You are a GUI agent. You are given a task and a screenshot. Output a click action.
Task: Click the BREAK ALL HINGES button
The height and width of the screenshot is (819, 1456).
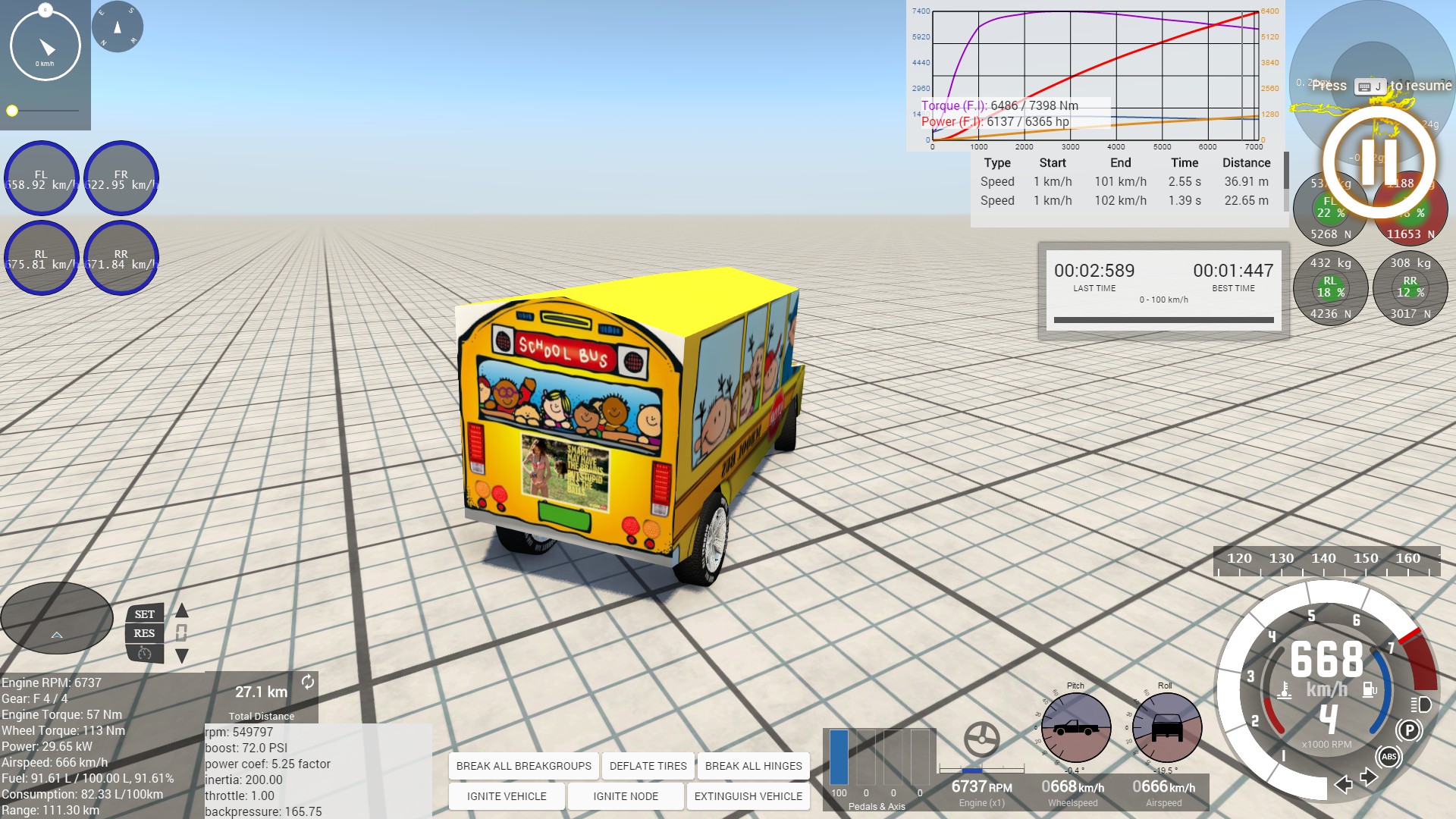pyautogui.click(x=754, y=766)
